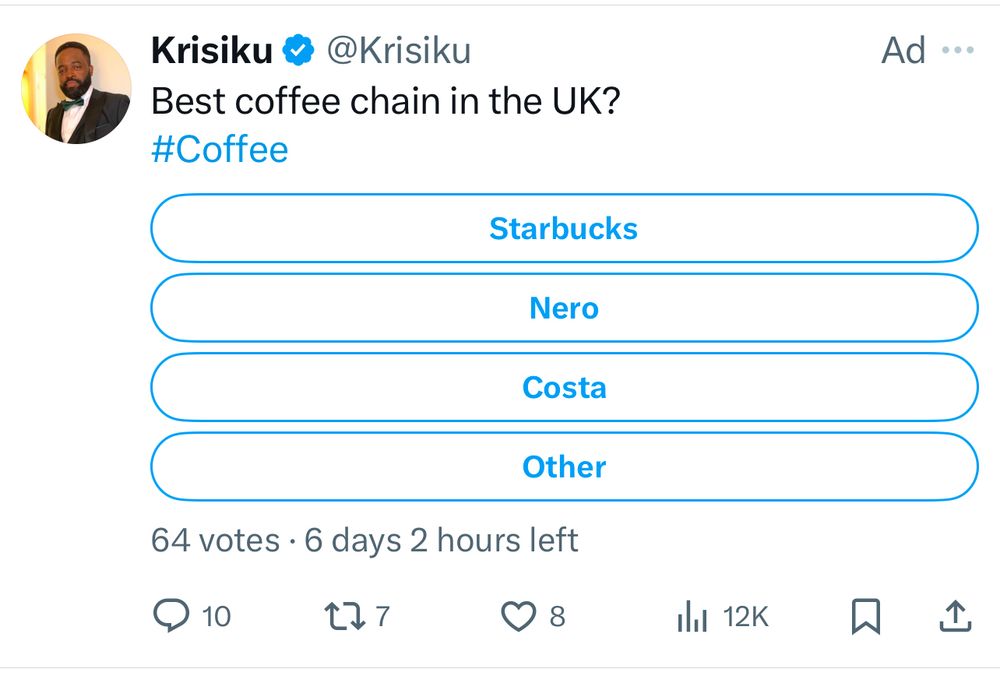Click the Ad label

click(903, 50)
